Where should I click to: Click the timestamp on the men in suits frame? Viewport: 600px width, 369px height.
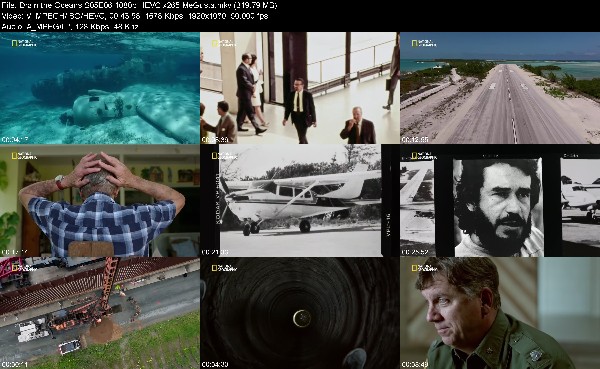coord(215,140)
